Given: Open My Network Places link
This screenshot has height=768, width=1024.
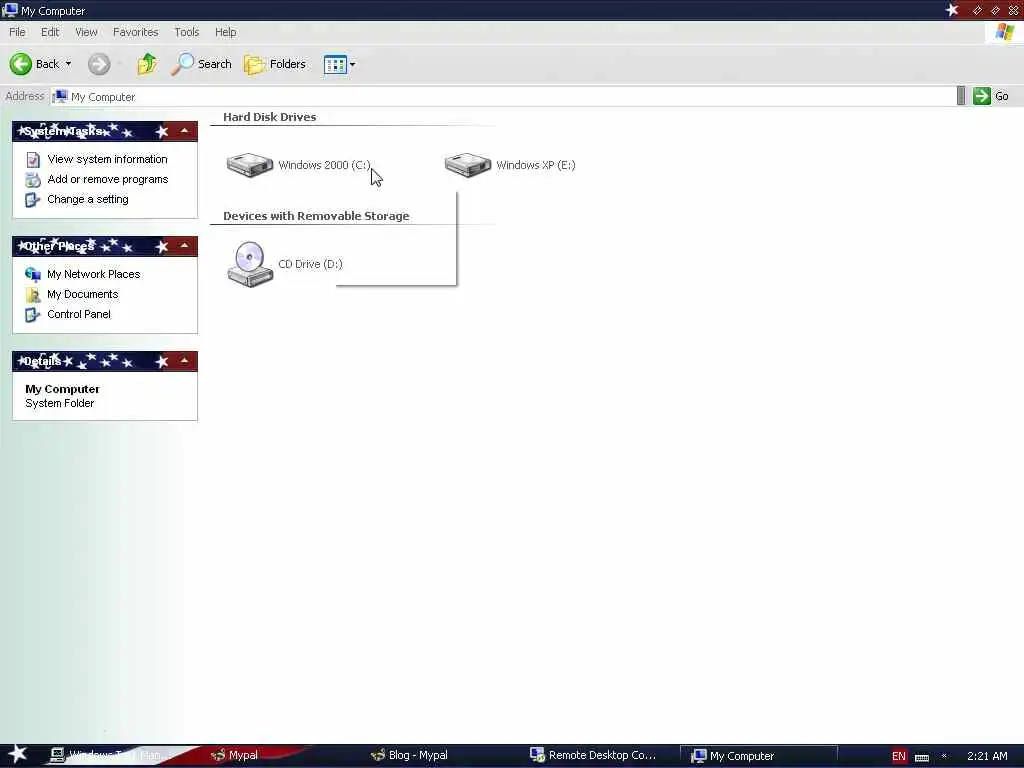Looking at the screenshot, I should tap(93, 274).
